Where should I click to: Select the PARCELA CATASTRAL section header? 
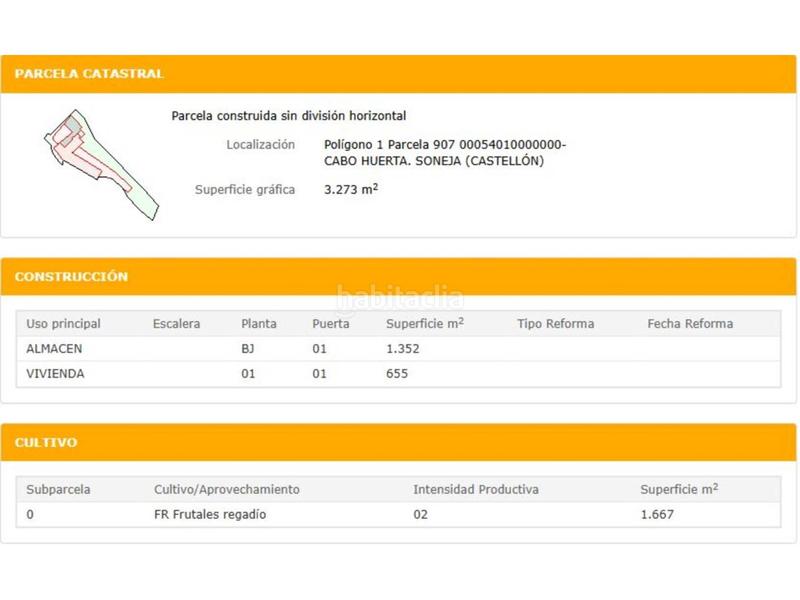tap(89, 74)
